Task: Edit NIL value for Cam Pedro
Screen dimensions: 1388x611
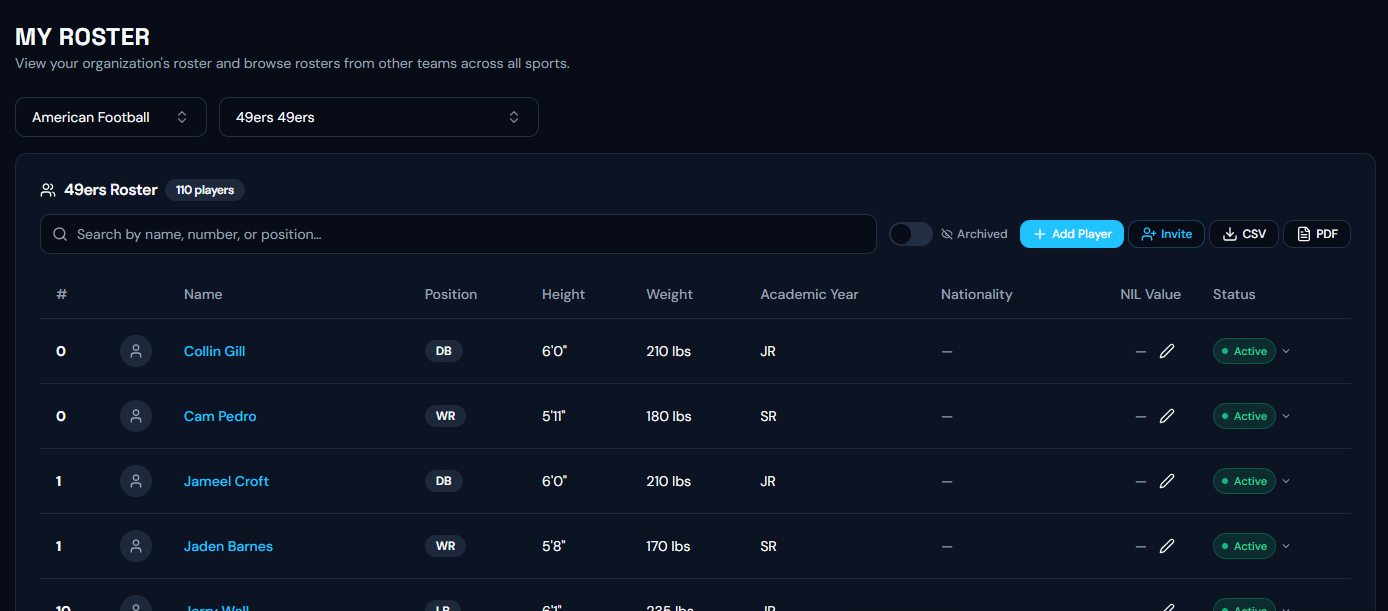Action: pyautogui.click(x=1166, y=416)
